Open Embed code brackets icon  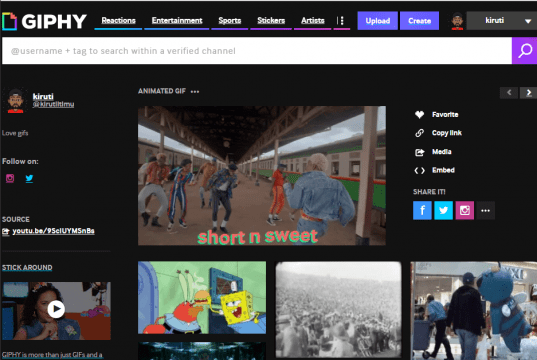point(420,170)
